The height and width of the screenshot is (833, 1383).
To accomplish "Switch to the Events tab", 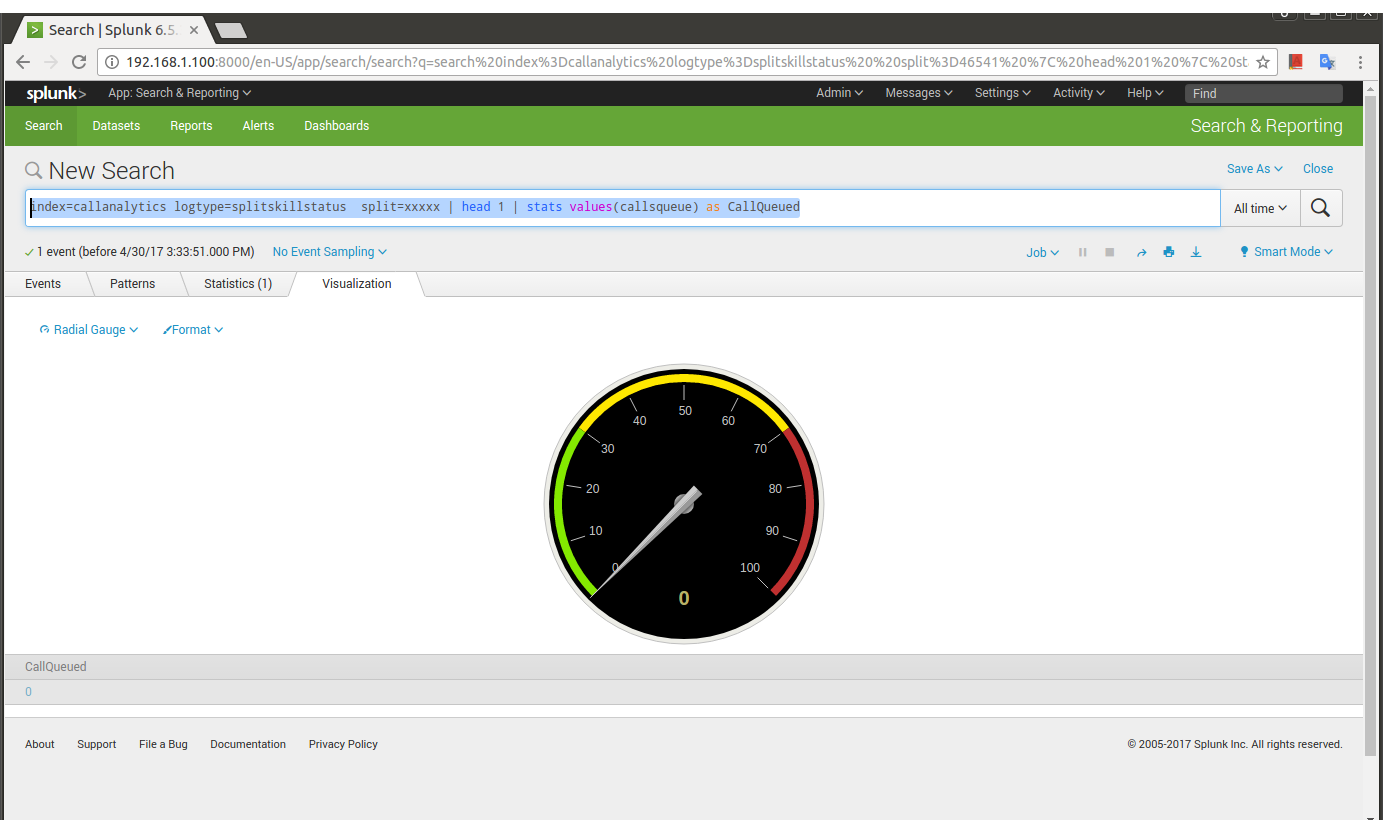I will [43, 284].
